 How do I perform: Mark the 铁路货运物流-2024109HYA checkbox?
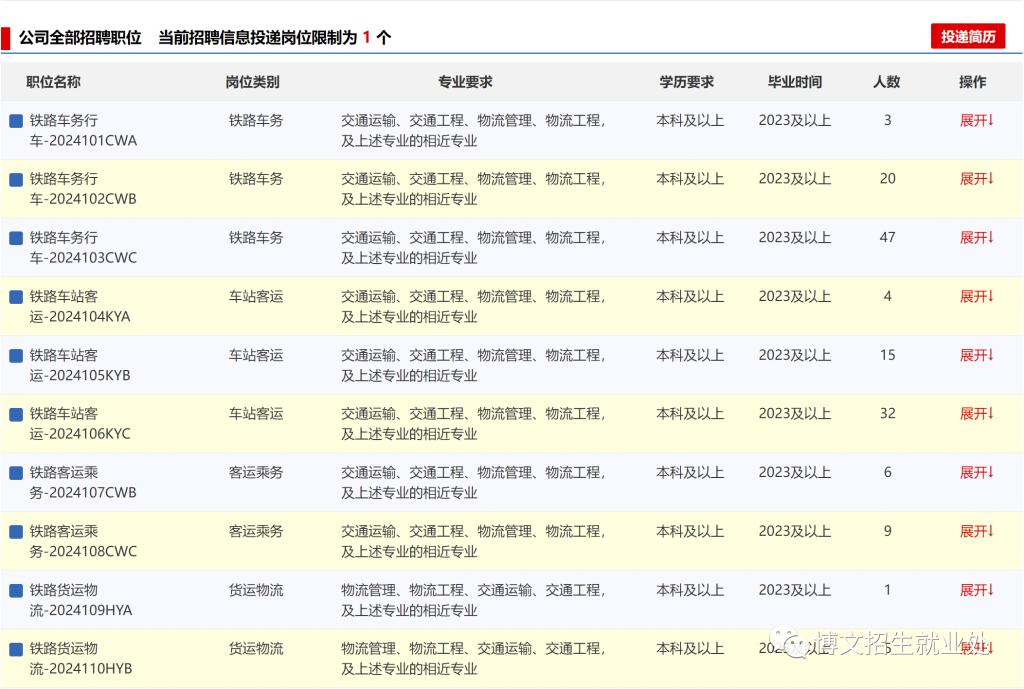tap(16, 591)
